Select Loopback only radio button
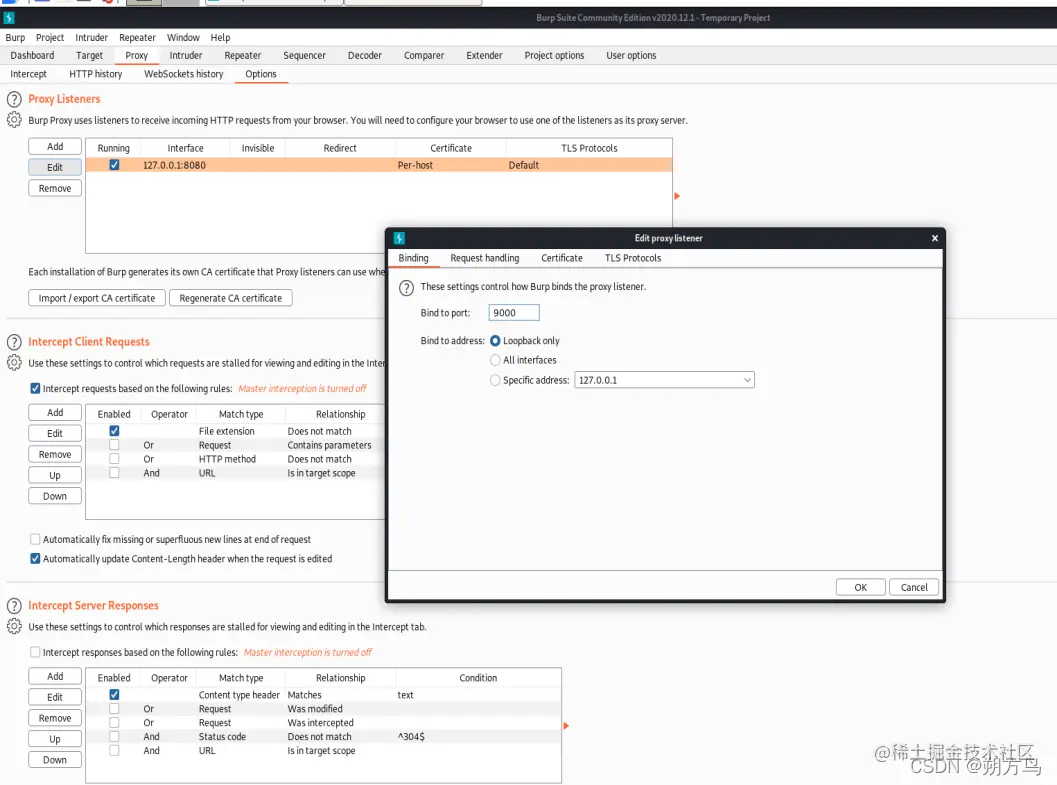1057x785 pixels. tap(495, 341)
